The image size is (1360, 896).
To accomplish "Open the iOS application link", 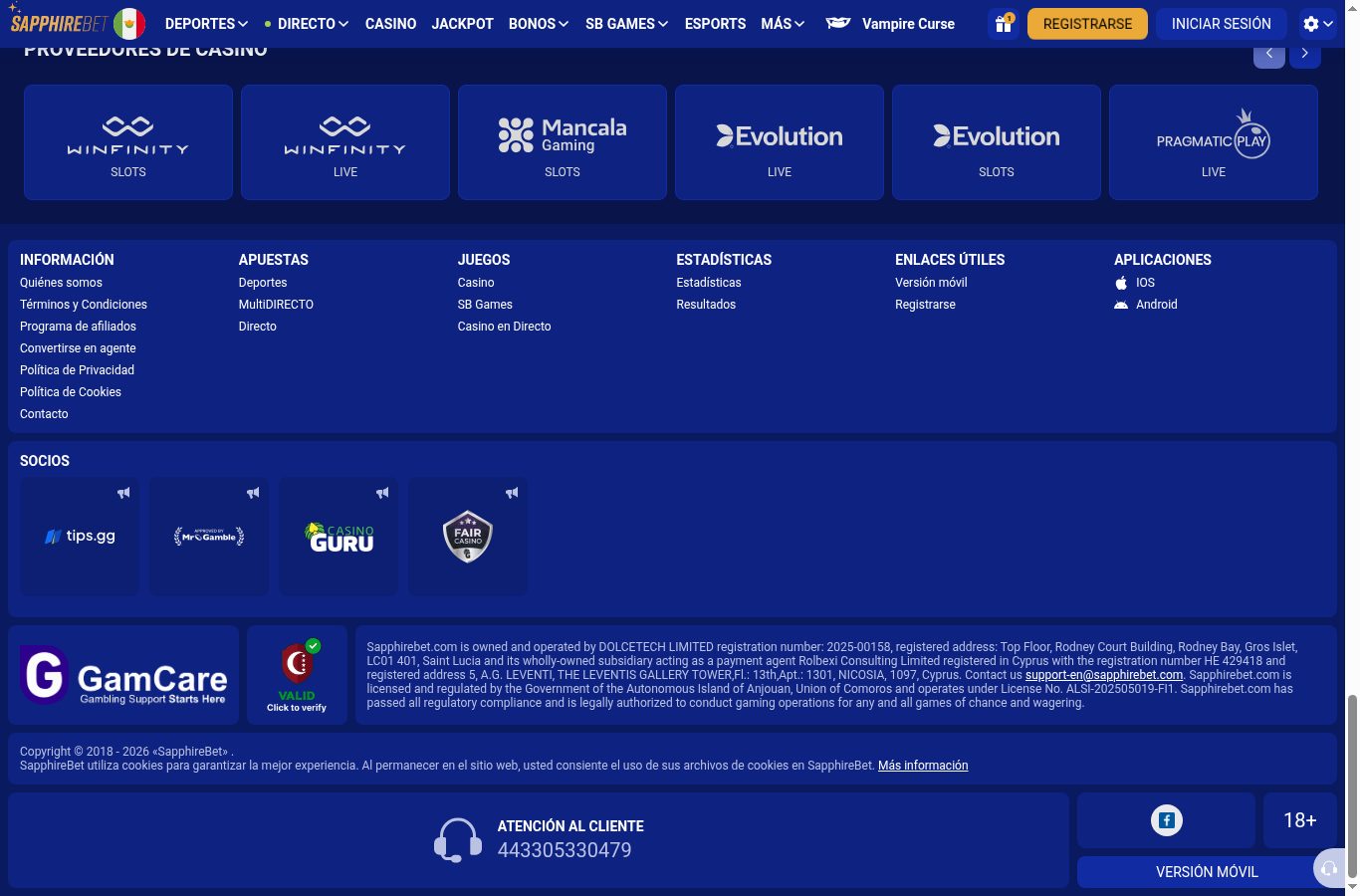I will tap(1135, 283).
